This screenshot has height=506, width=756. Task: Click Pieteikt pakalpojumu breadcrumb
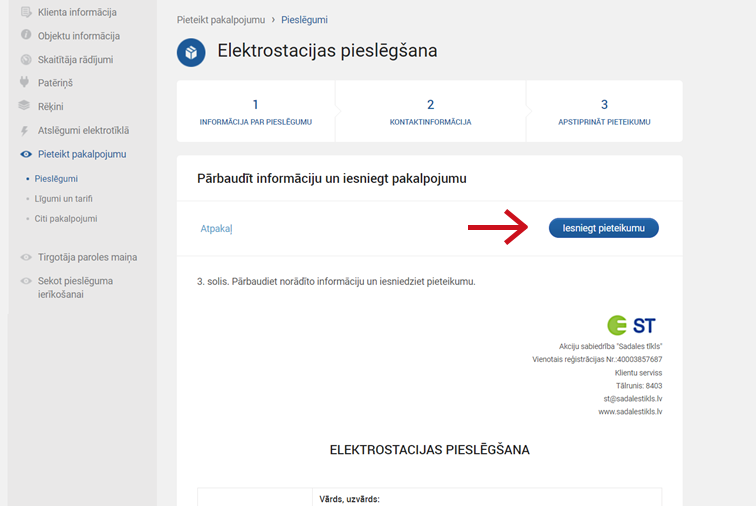click(221, 20)
